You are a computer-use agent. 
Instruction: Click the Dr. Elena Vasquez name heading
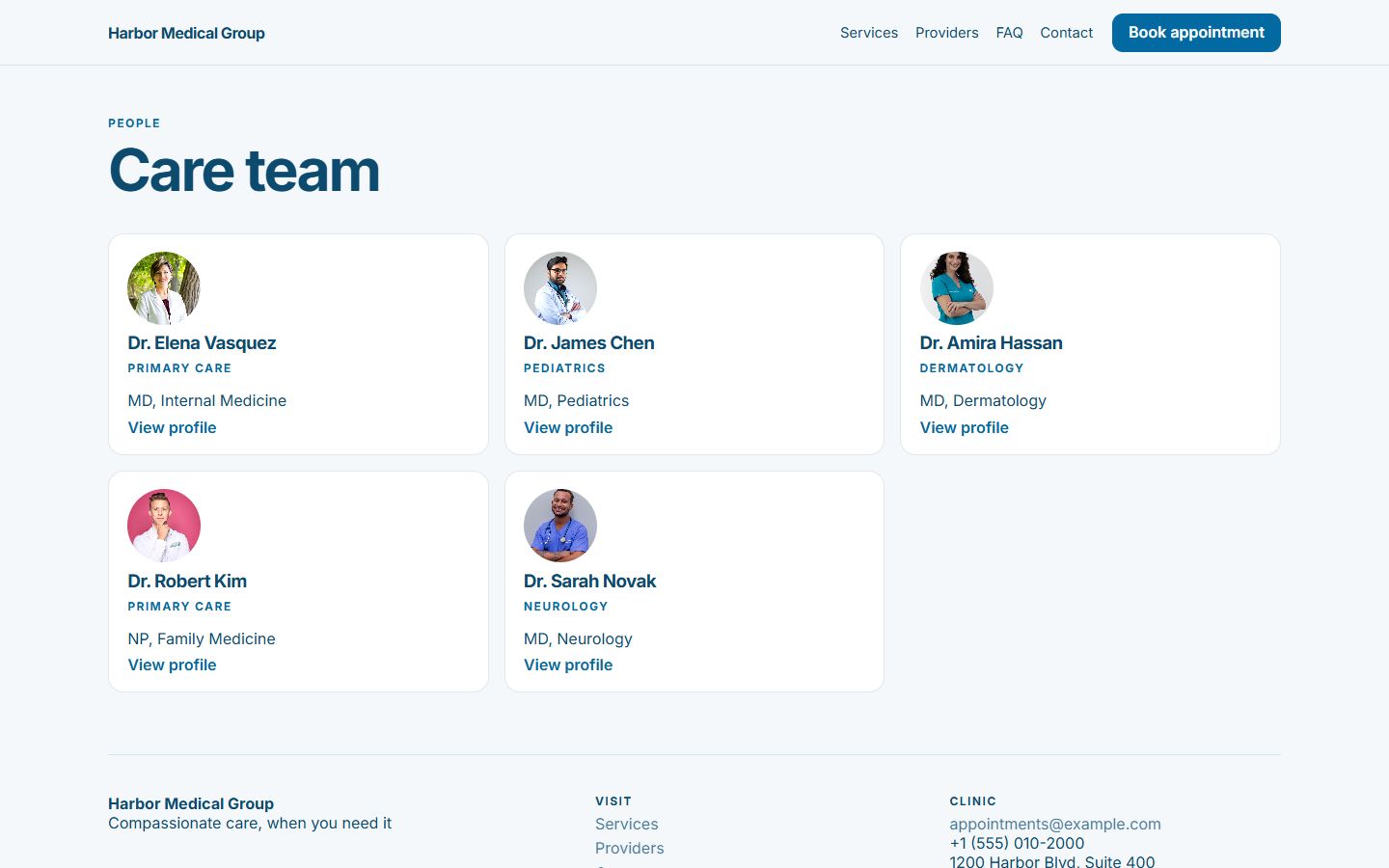(202, 342)
